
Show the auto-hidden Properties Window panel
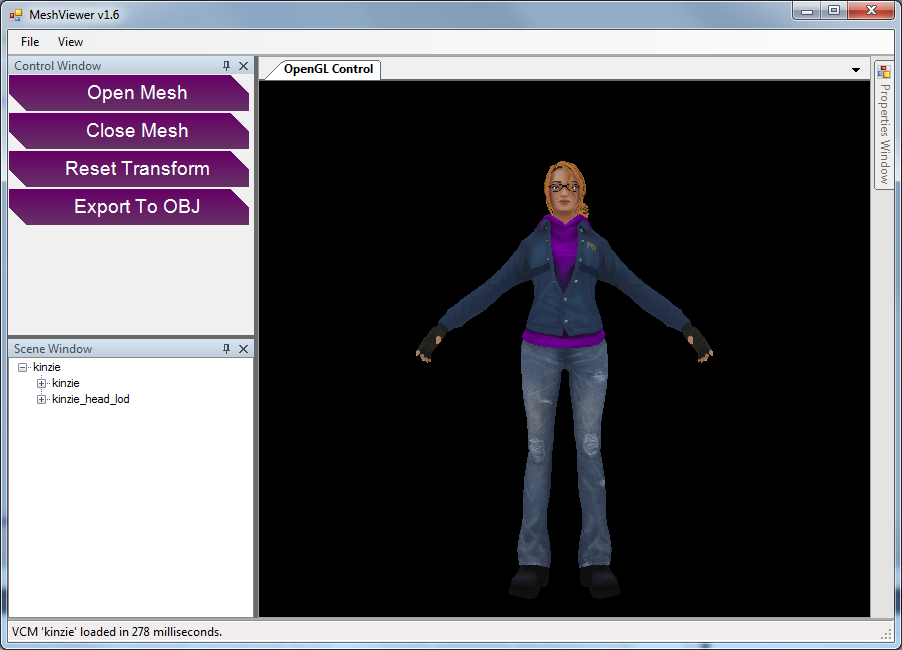click(x=884, y=133)
